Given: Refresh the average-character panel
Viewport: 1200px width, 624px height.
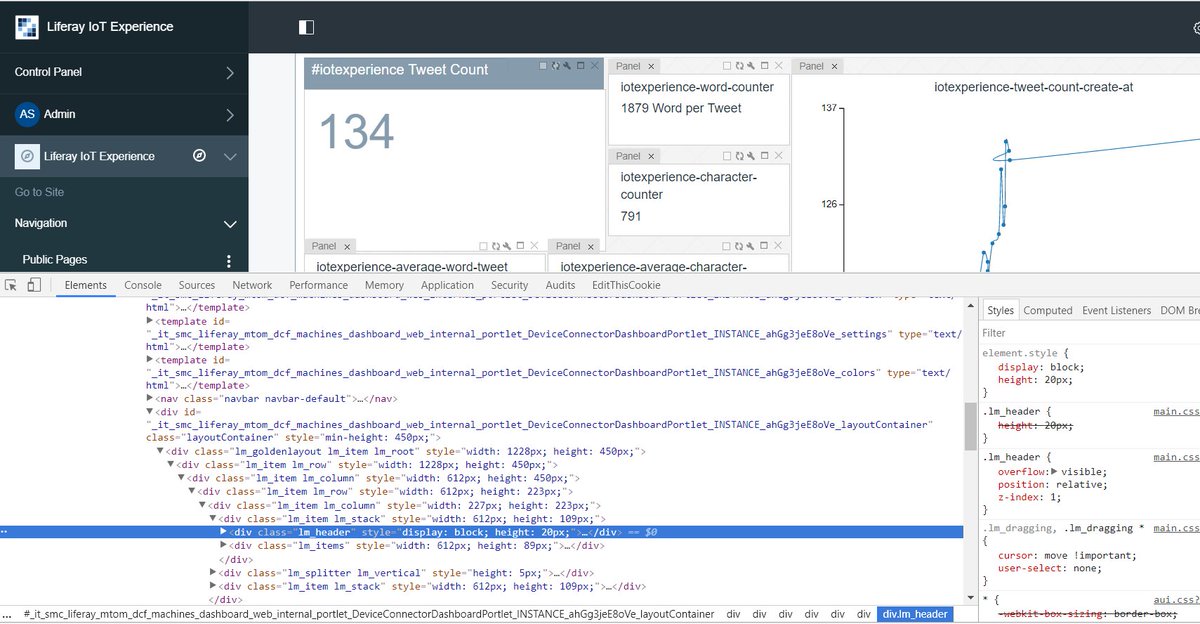Looking at the screenshot, I should tap(739, 246).
